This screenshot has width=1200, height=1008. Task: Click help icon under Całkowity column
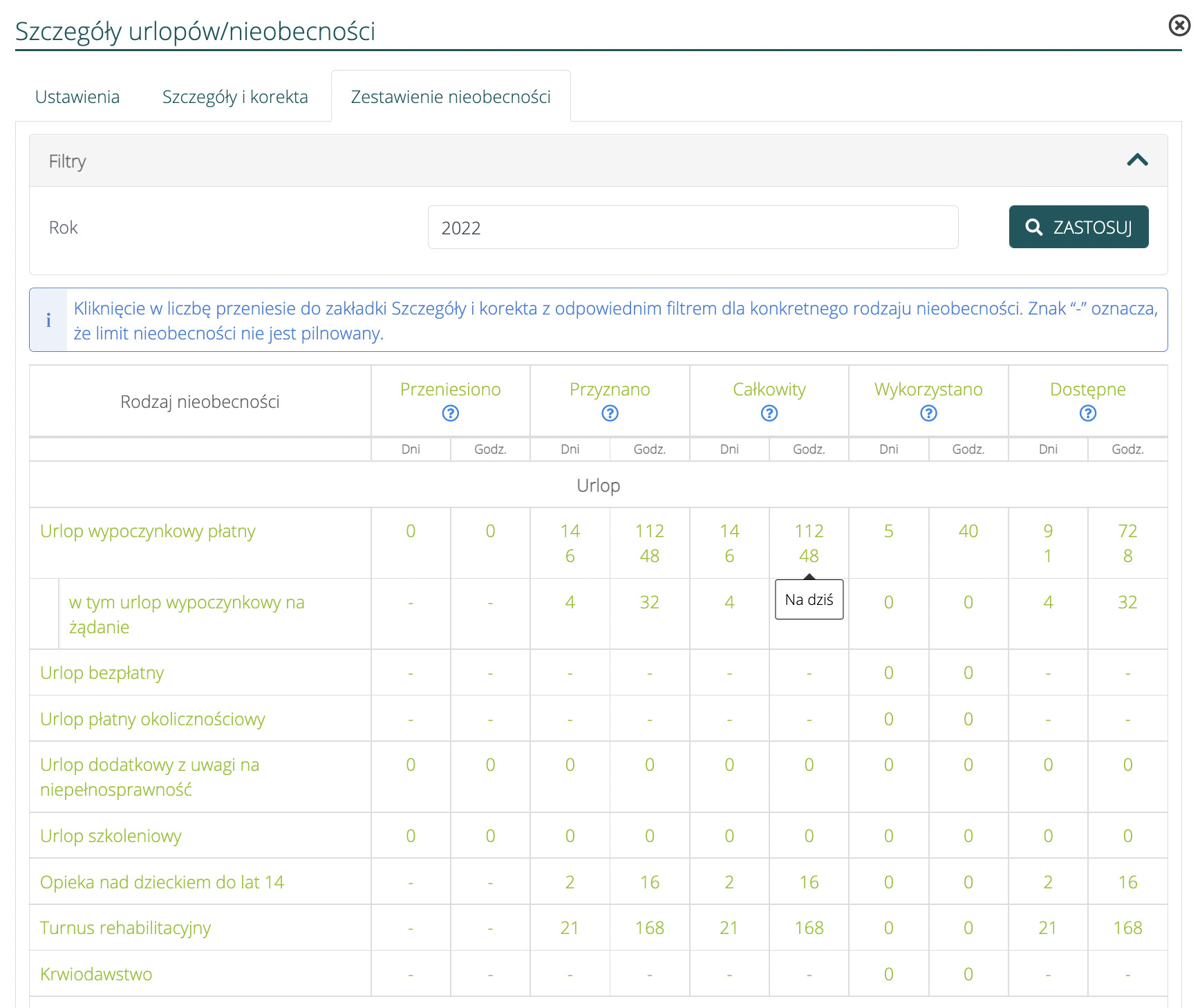pyautogui.click(x=769, y=413)
